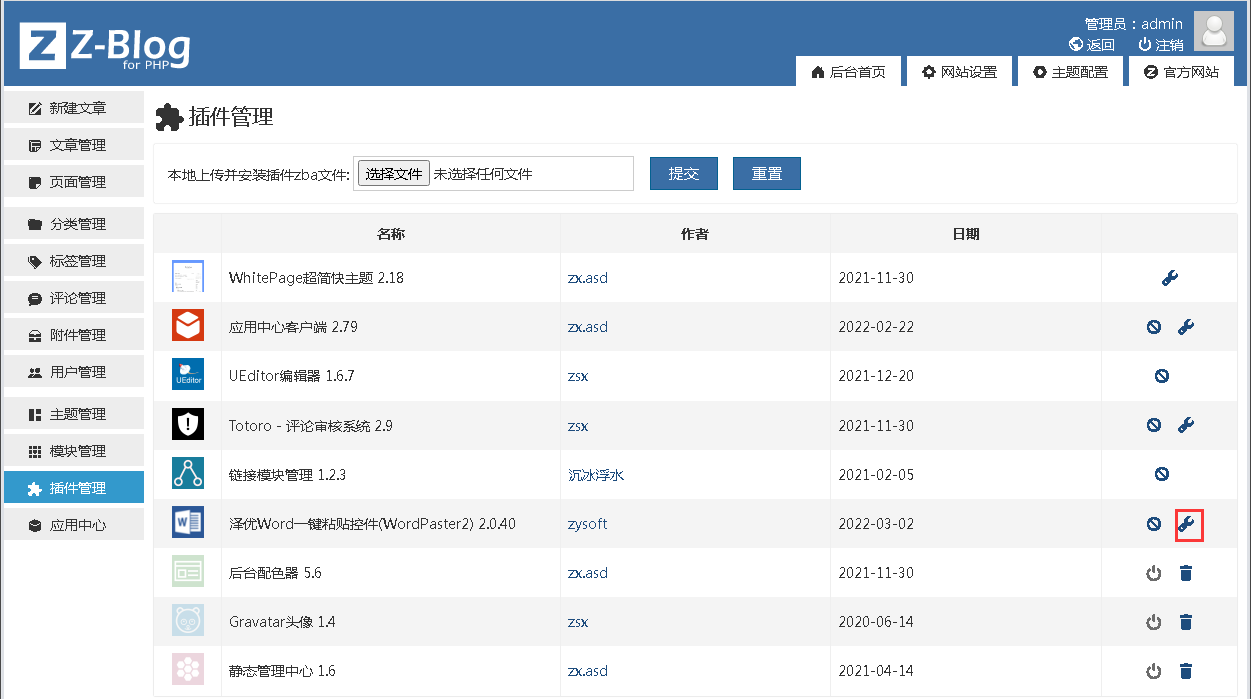Click 选择文件 to choose zba file
The width and height of the screenshot is (1251, 699).
click(x=394, y=173)
